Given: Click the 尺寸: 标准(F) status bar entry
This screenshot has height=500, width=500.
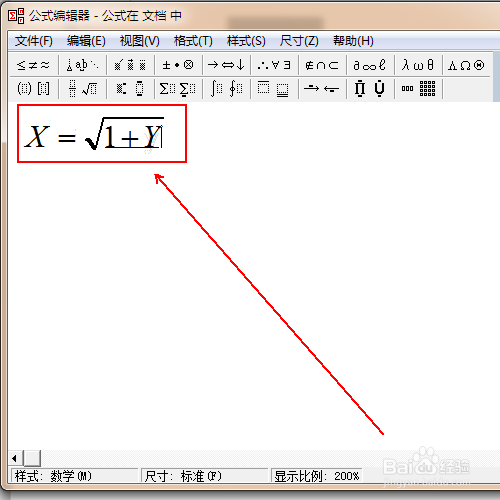Looking at the screenshot, I should click(x=204, y=476).
